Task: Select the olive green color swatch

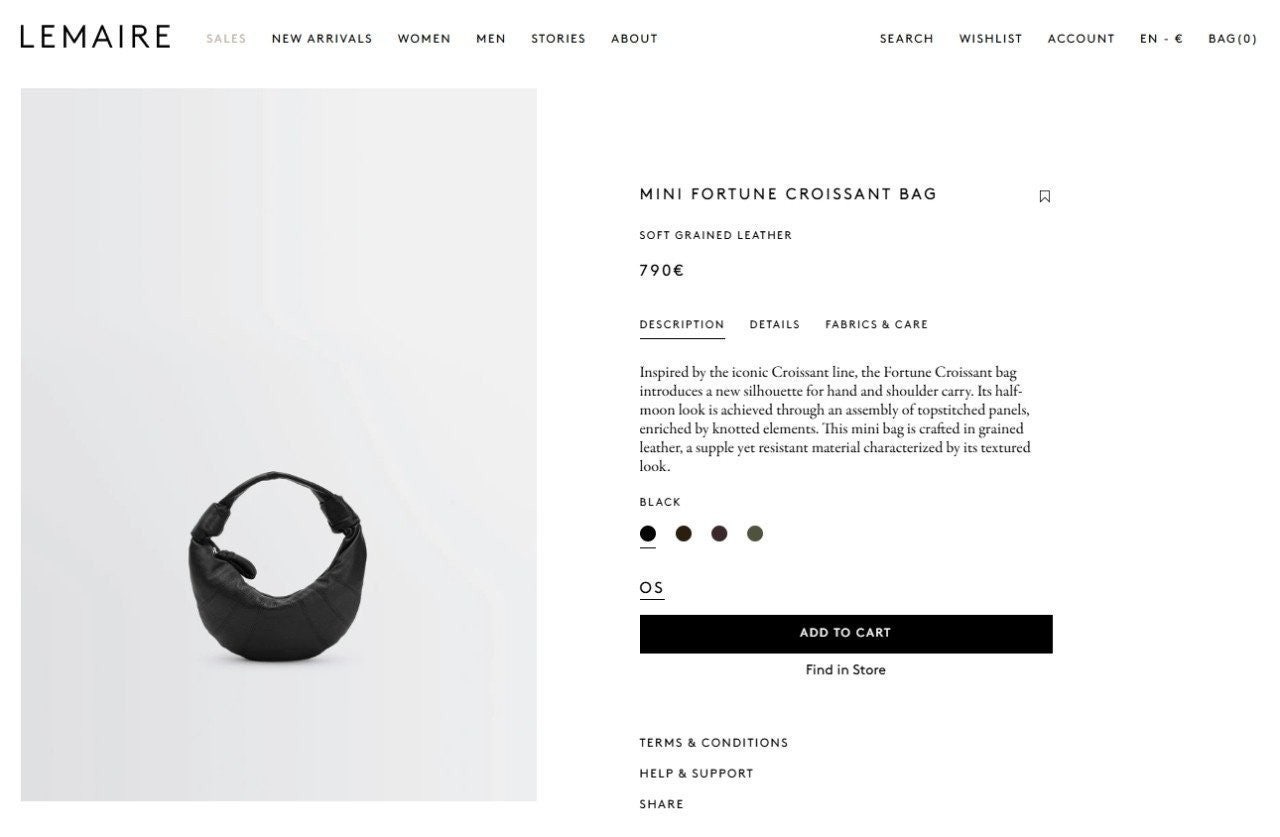Action: point(755,534)
